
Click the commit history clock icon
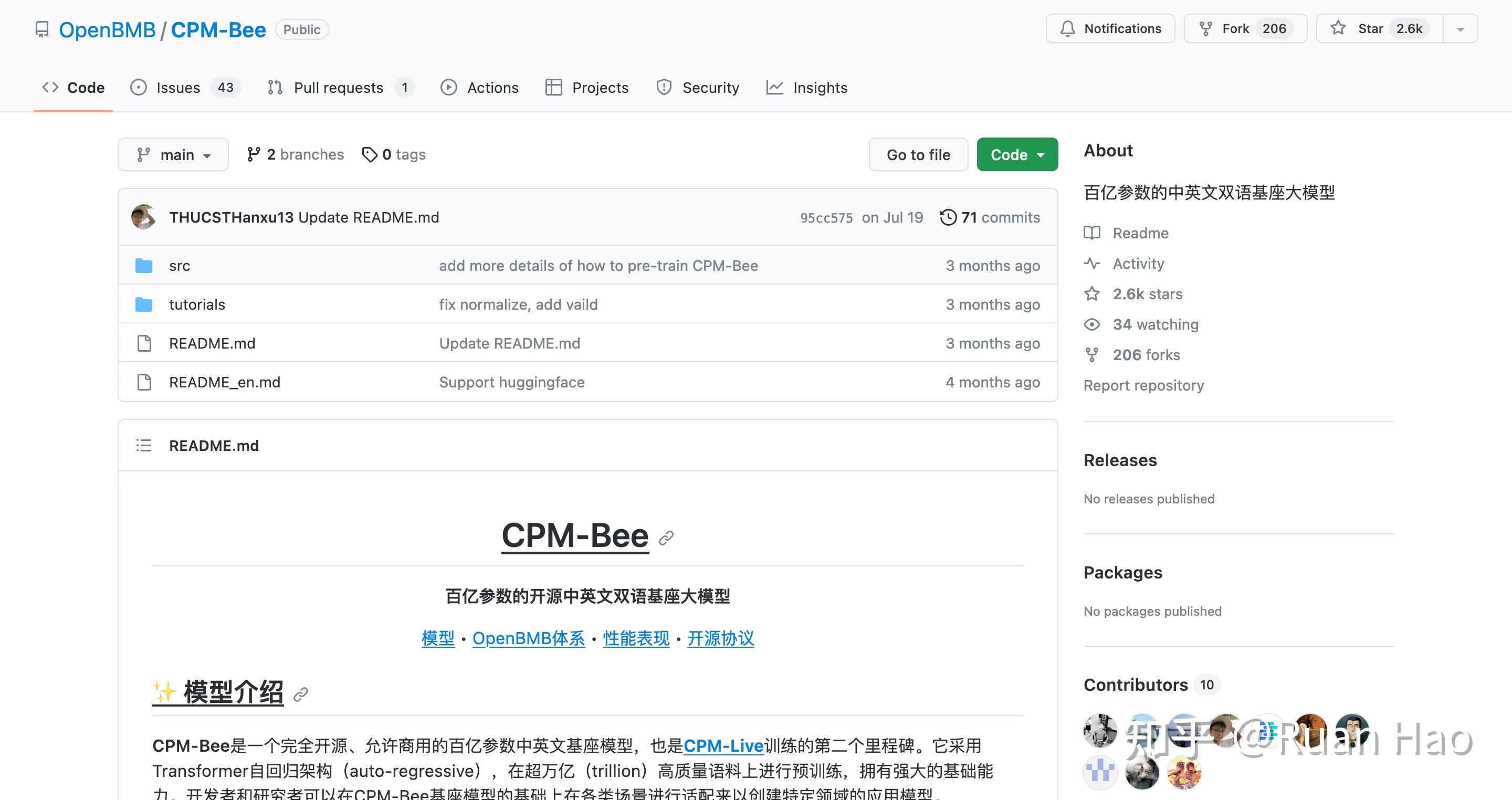948,217
